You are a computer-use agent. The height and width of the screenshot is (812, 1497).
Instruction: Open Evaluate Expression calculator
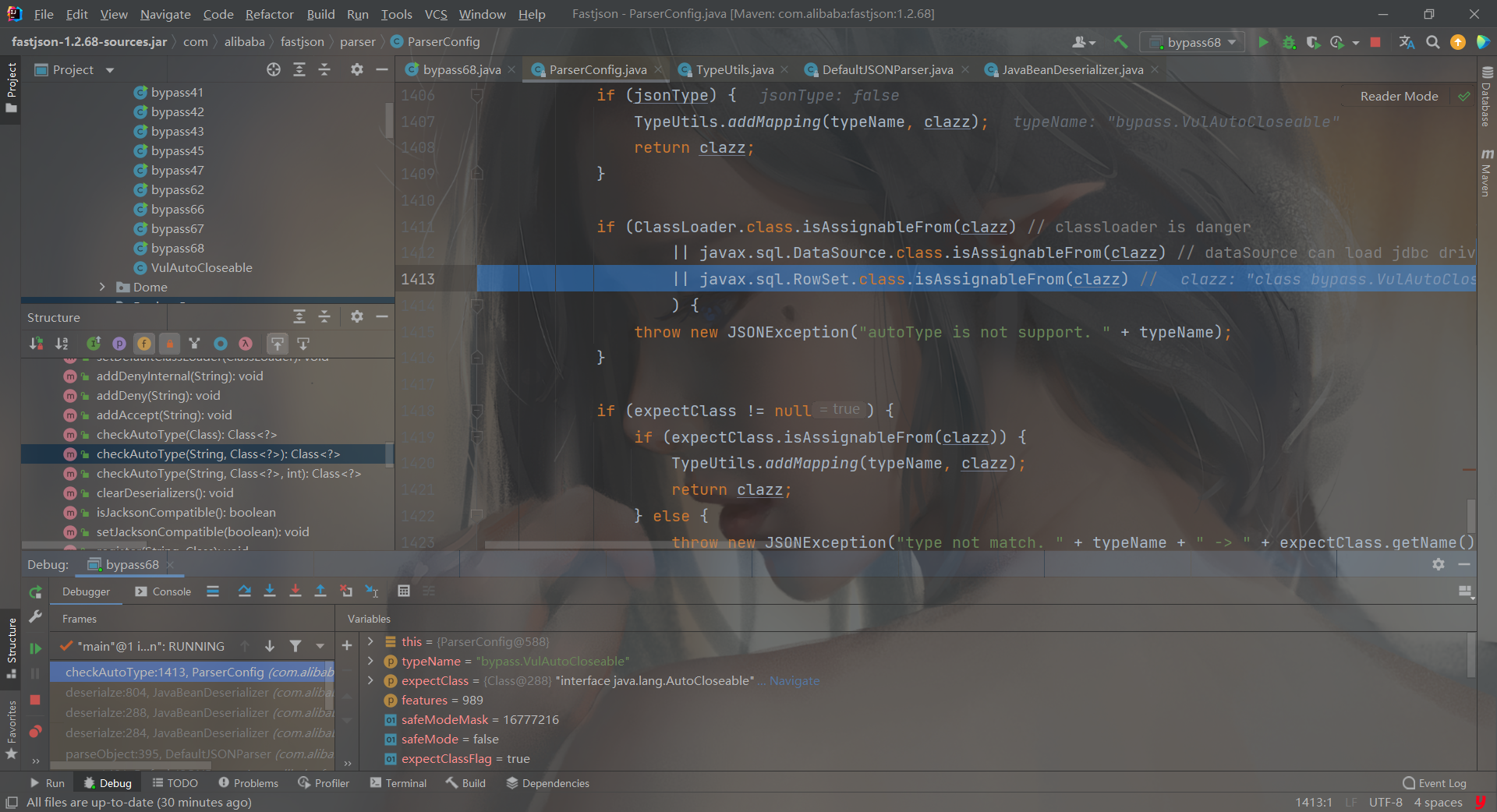tap(404, 591)
